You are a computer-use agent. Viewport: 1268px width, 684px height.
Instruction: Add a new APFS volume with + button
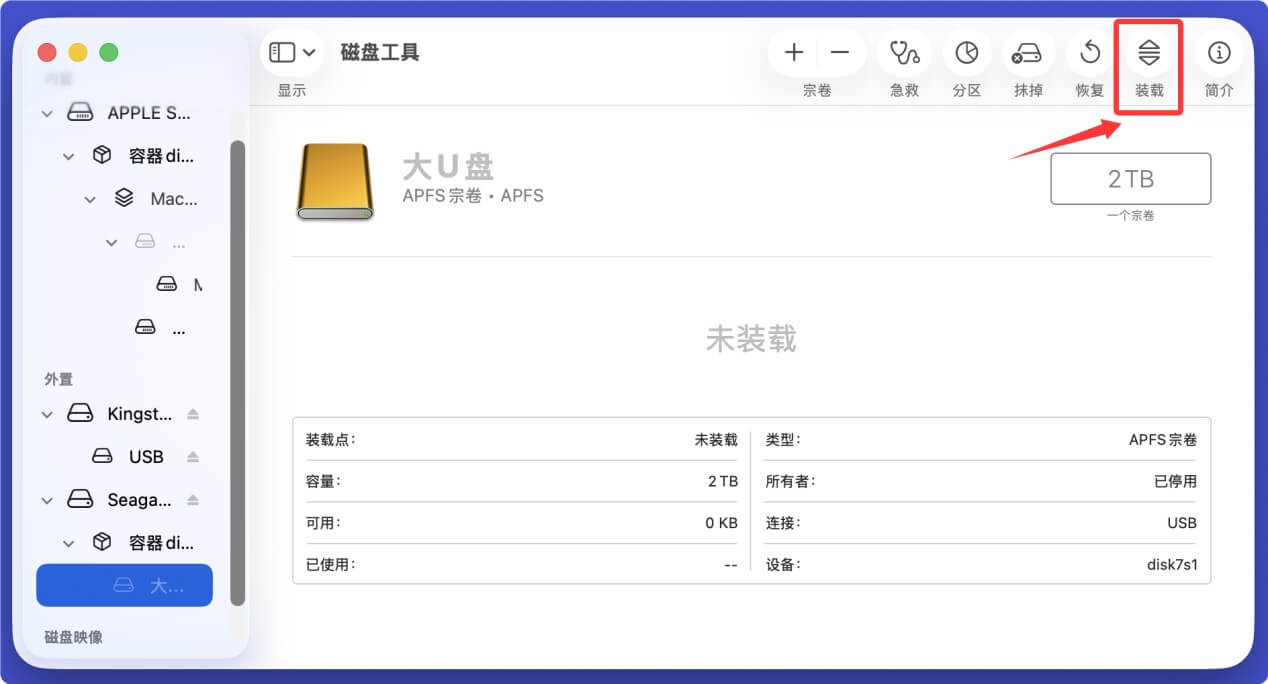[x=793, y=52]
